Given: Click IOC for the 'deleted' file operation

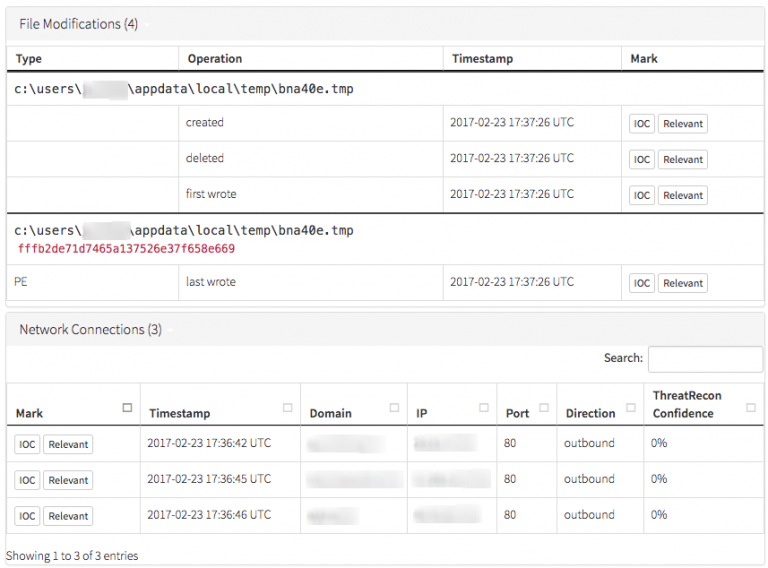Looking at the screenshot, I should pyautogui.click(x=642, y=160).
